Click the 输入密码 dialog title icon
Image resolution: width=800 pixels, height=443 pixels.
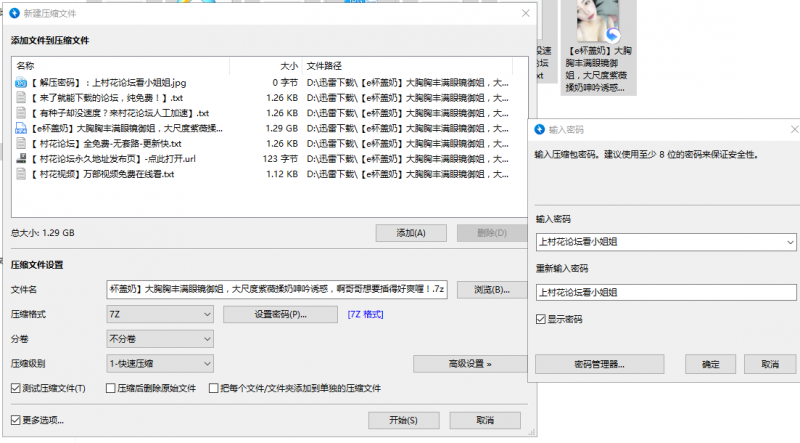tap(539, 130)
